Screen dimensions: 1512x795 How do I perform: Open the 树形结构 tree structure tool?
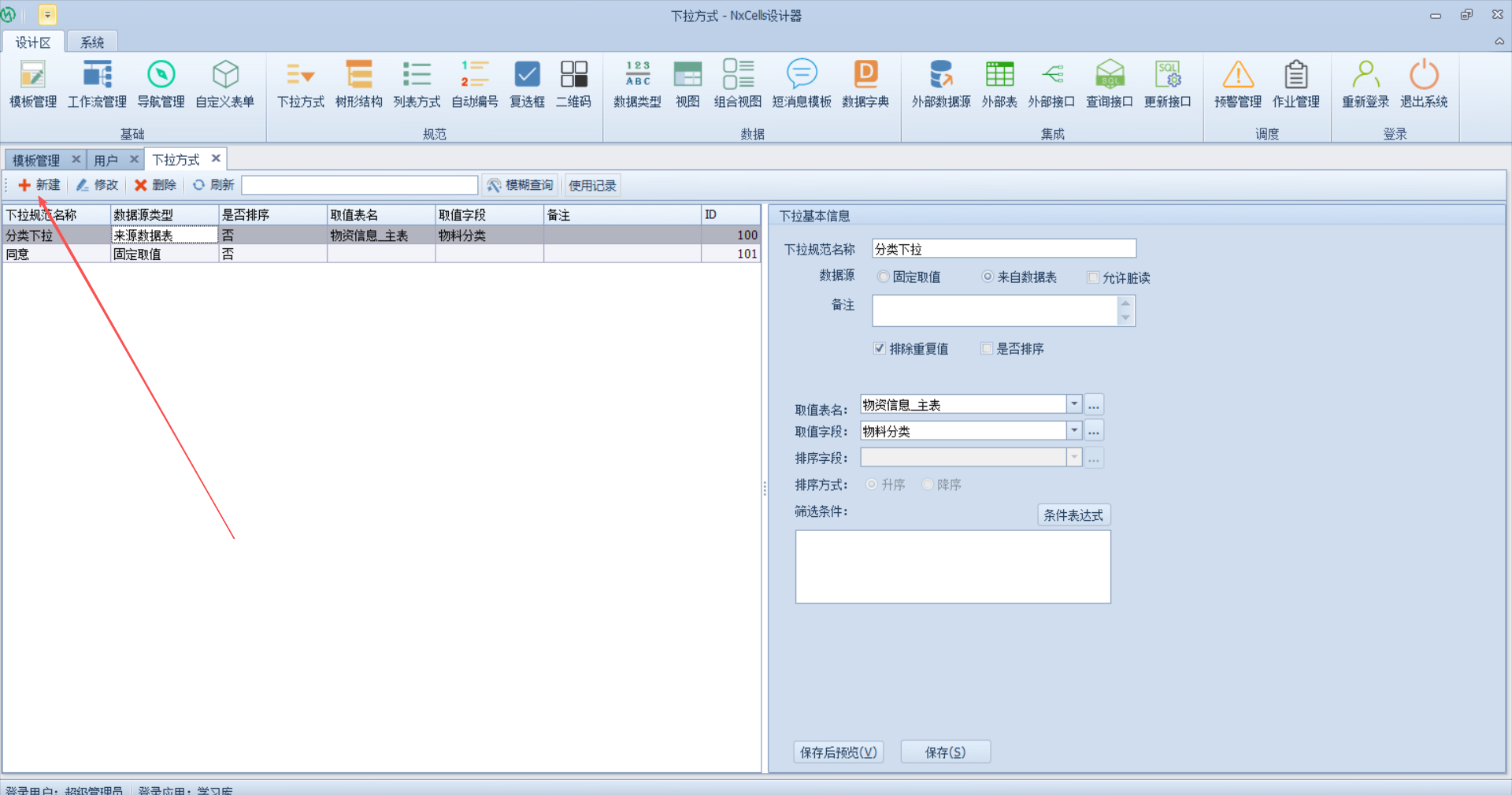358,76
